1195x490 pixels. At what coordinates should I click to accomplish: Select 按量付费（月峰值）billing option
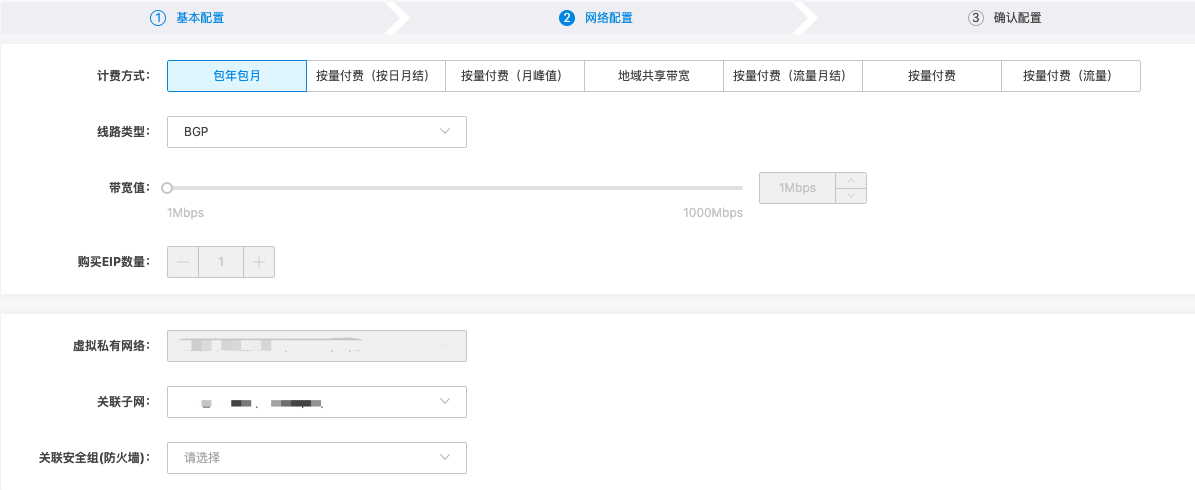tap(514, 76)
